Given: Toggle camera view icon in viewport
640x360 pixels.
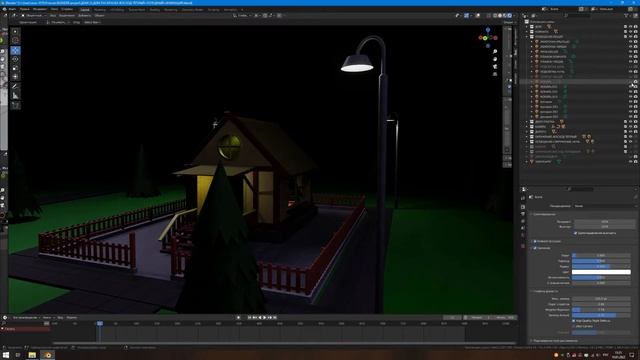Looking at the screenshot, I should pos(495,67).
